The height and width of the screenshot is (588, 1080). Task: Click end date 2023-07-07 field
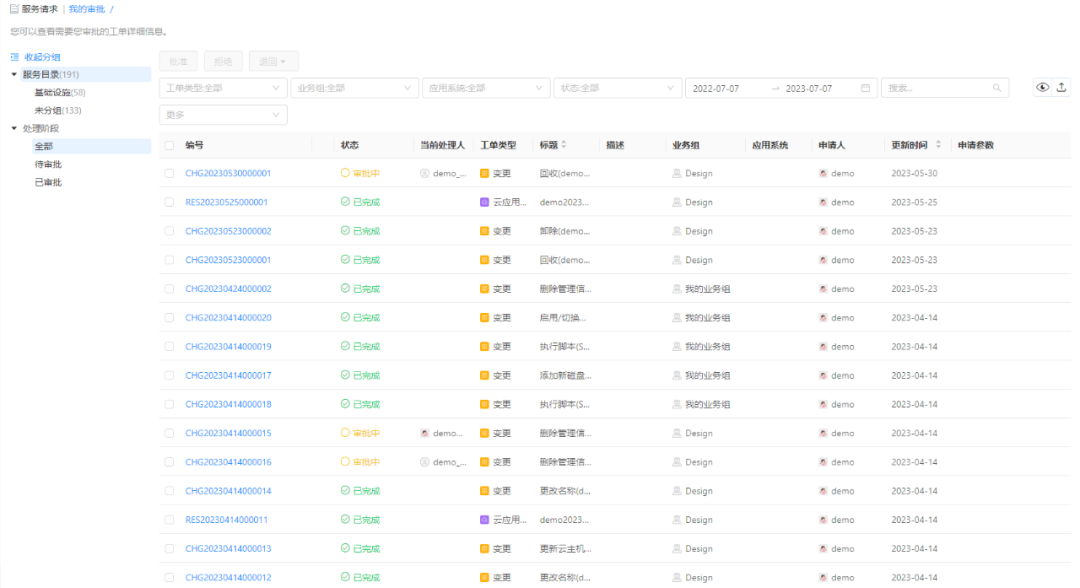click(x=809, y=88)
